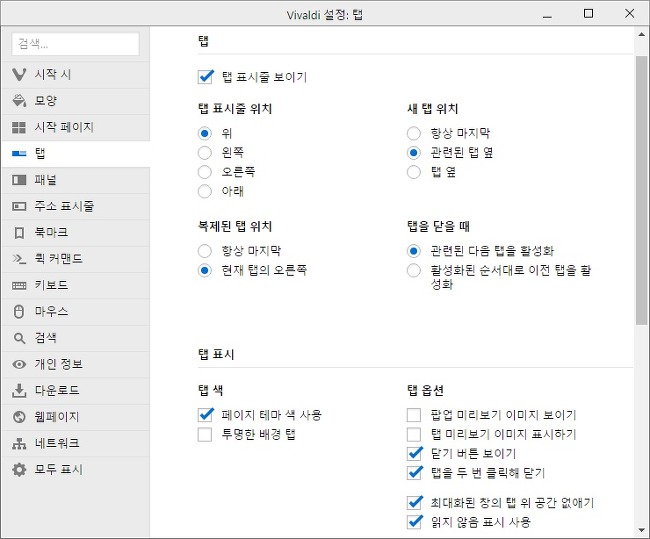Click the download icon for 다운로드

click(x=19, y=391)
